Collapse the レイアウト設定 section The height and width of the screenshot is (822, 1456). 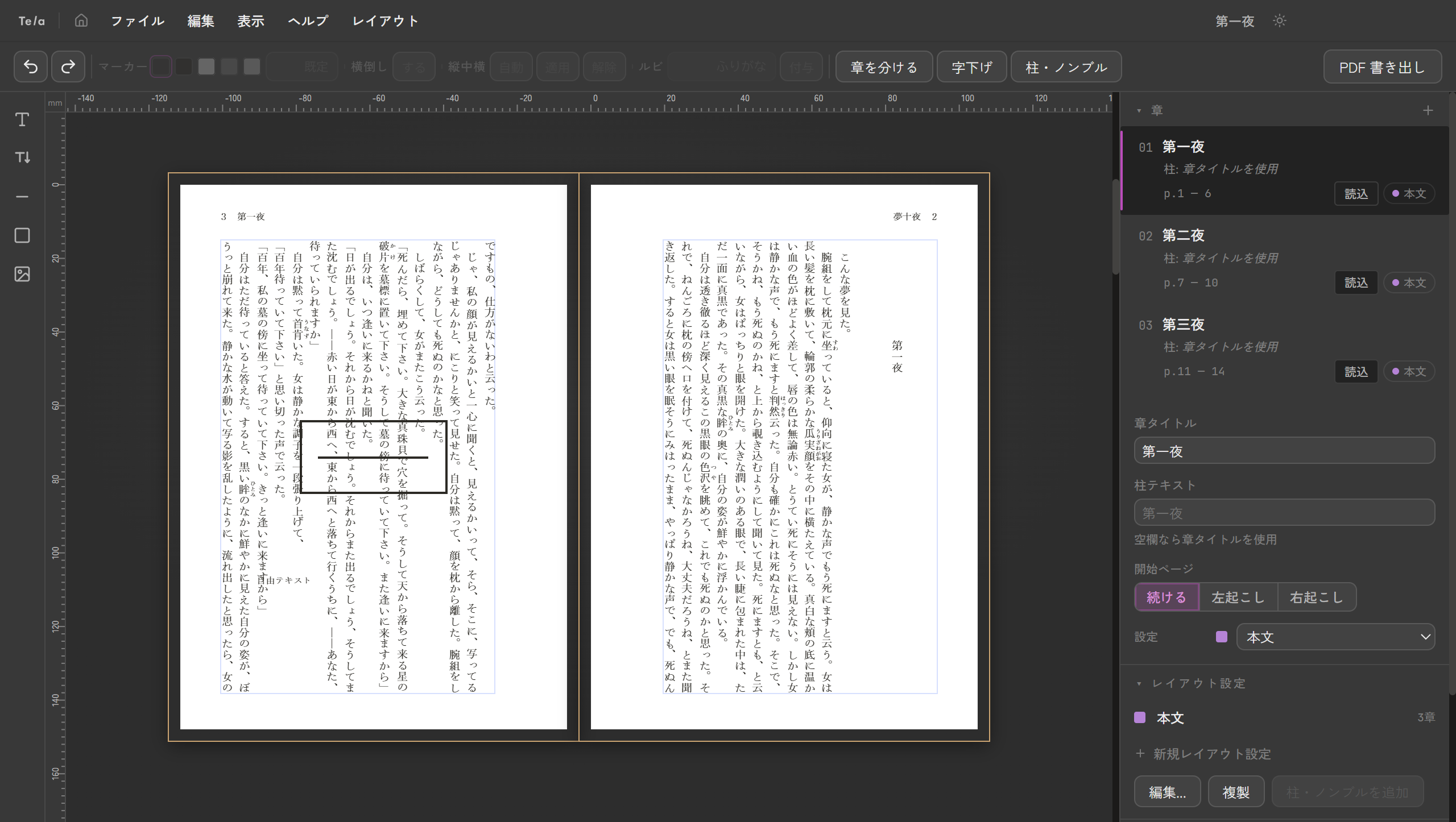1139,684
